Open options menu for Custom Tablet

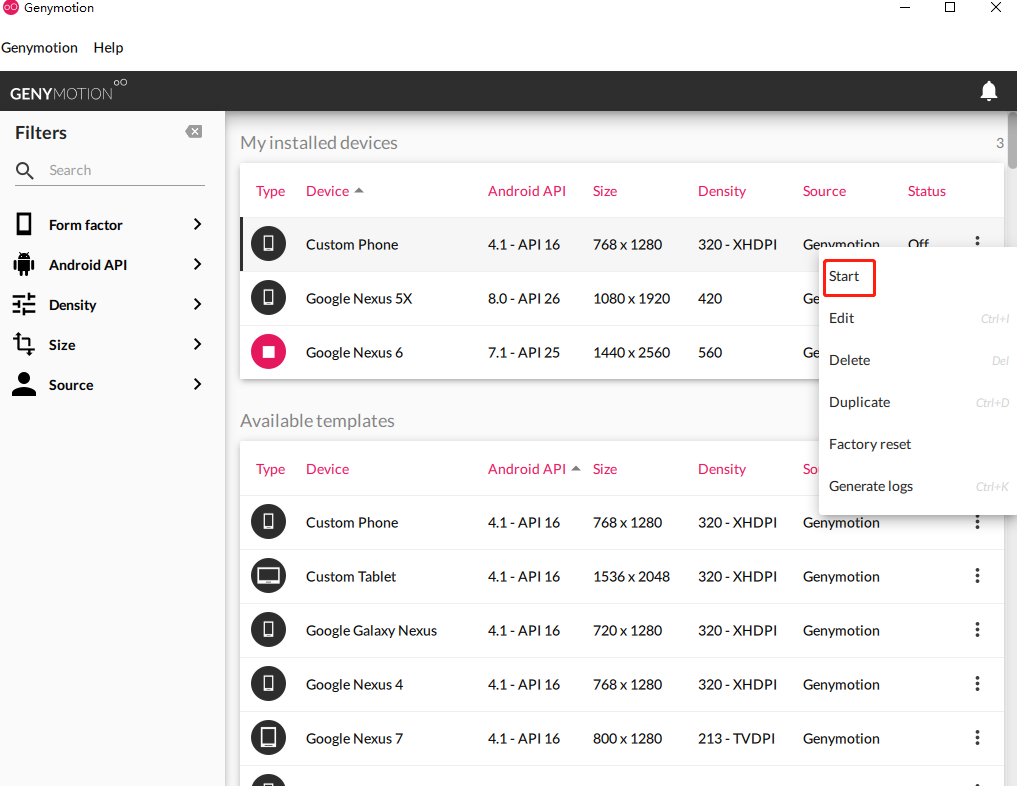[977, 575]
